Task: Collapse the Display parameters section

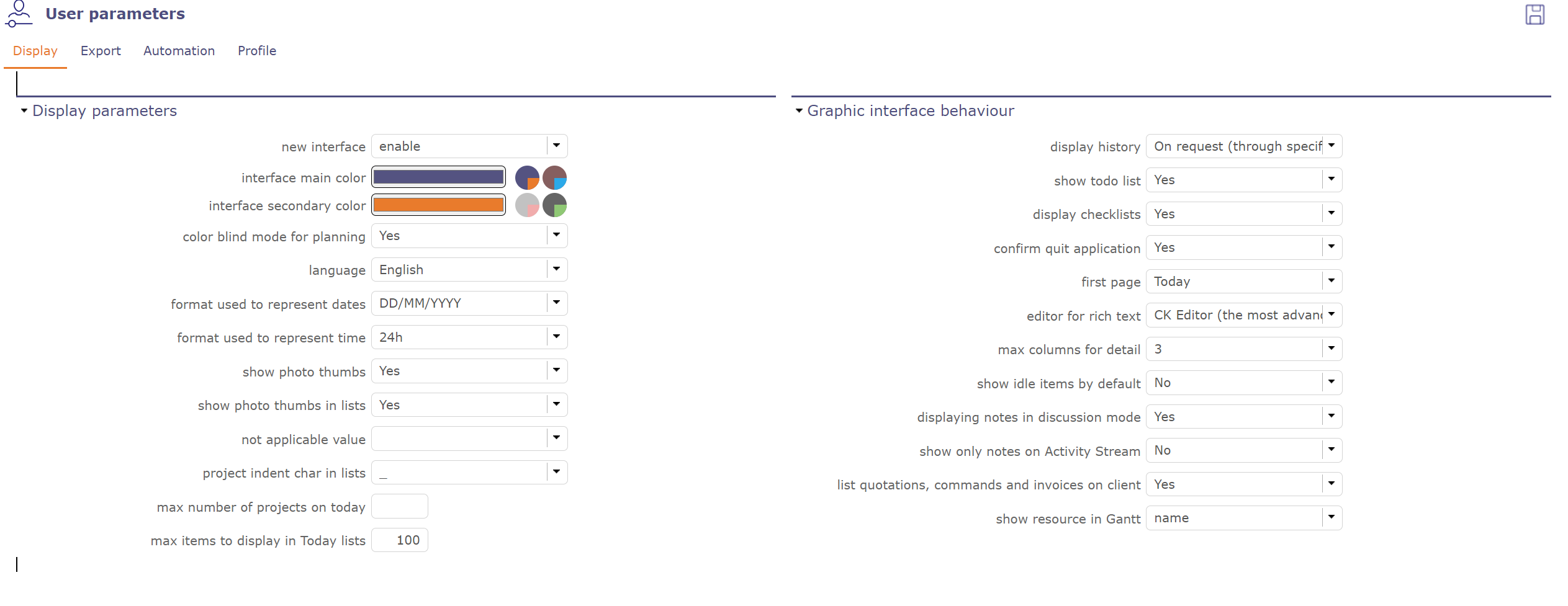Action: click(x=24, y=110)
